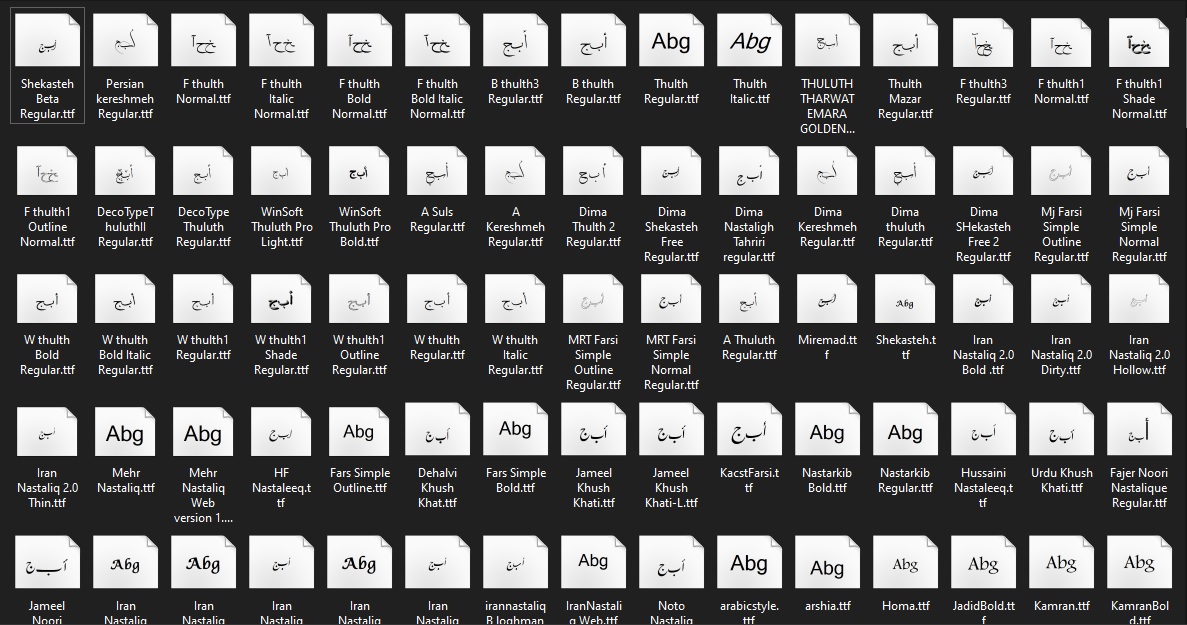Select Thulth Mazar Regular.ttf file

tap(905, 42)
